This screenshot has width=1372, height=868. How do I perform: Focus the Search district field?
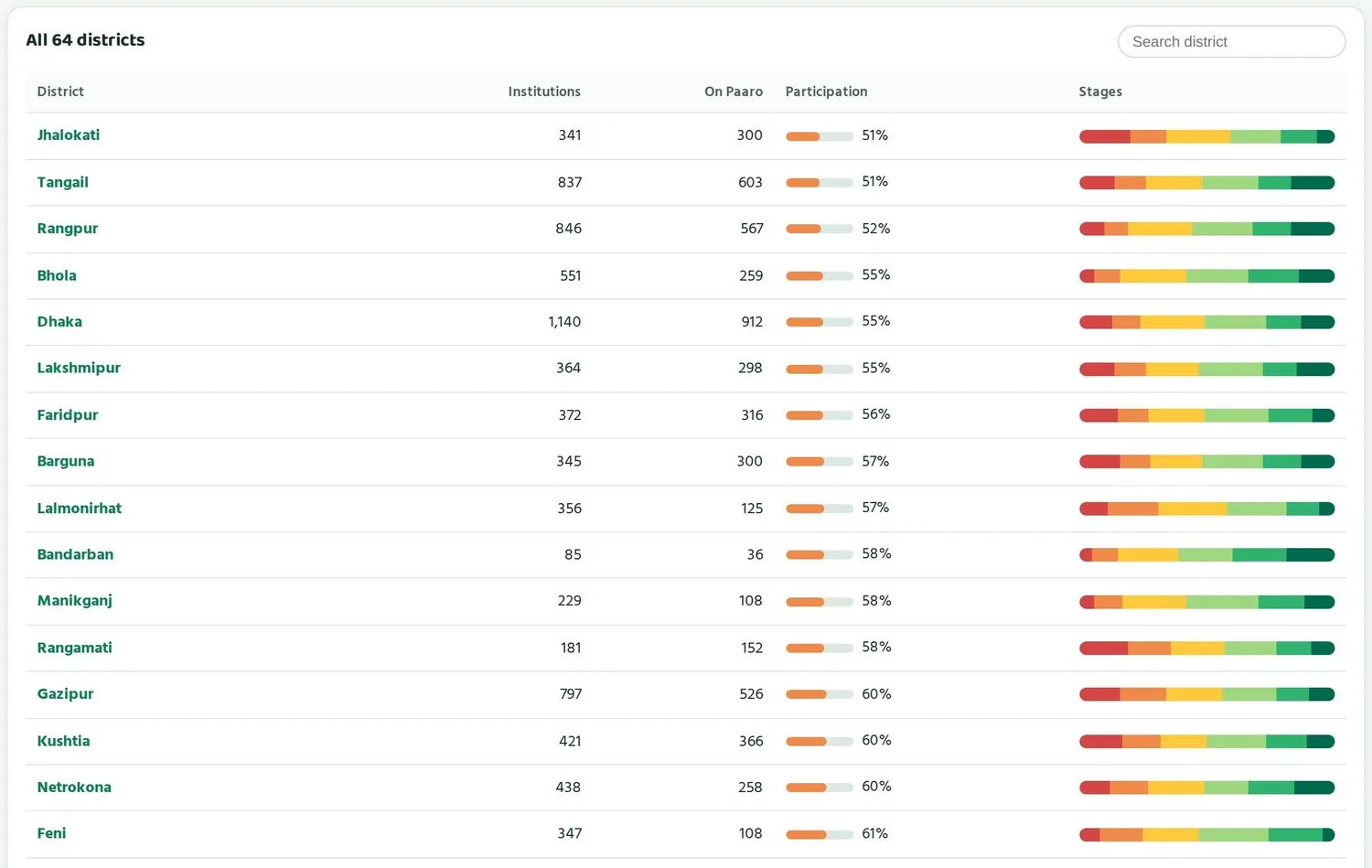[x=1231, y=41]
